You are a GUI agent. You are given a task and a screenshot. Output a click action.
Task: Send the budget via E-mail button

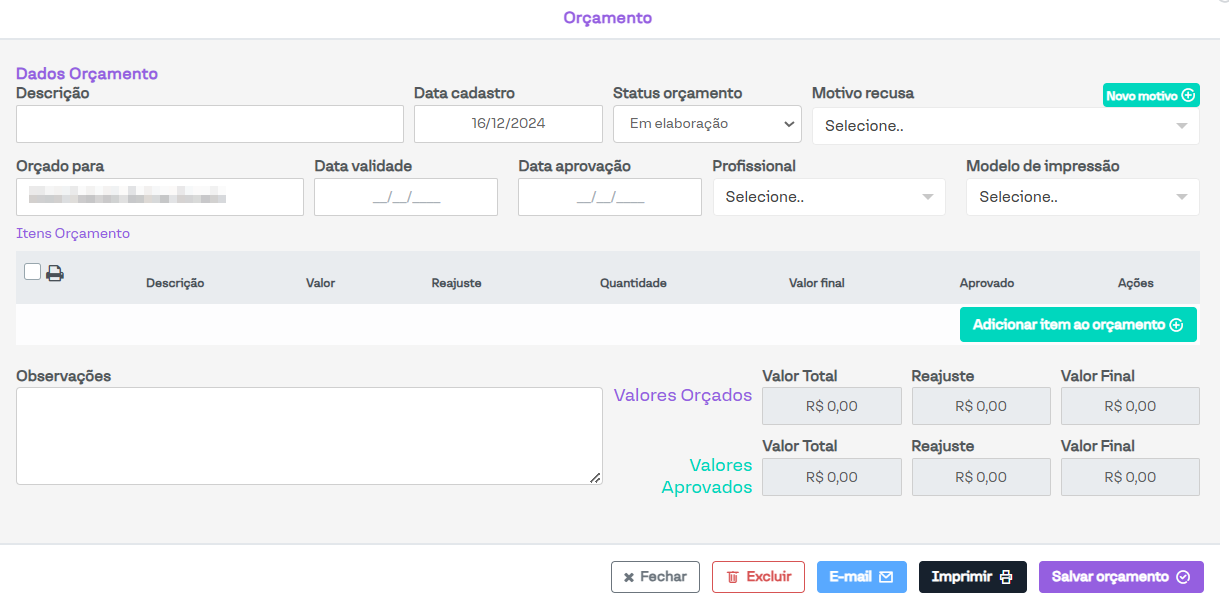tap(861, 577)
